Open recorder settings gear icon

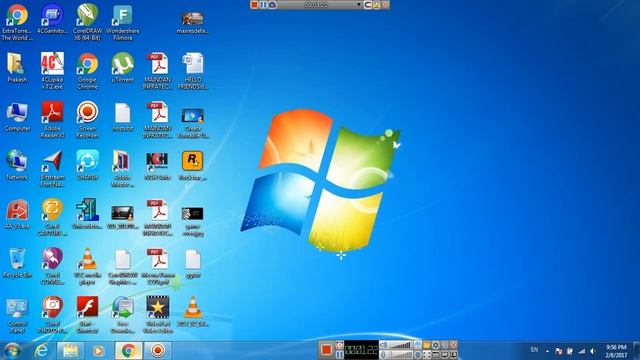[x=436, y=345]
